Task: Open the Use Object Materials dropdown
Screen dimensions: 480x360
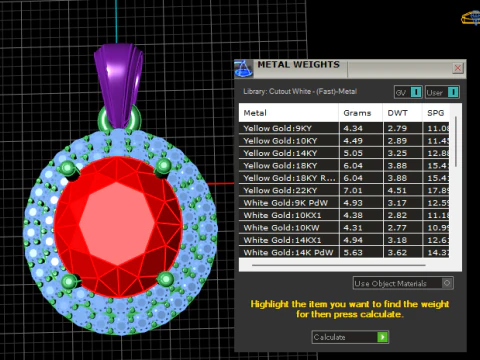Action: [x=403, y=283]
